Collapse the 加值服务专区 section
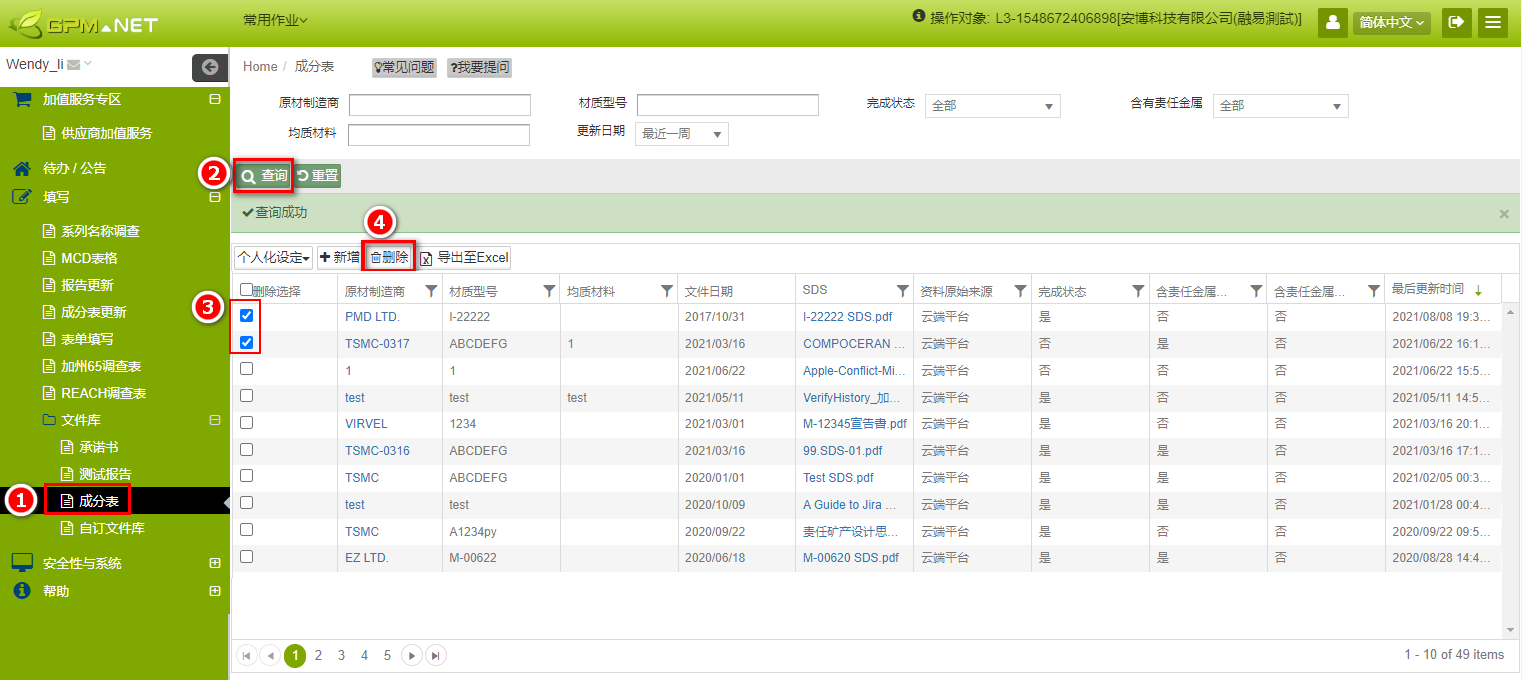Image resolution: width=1522 pixels, height=680 pixels. pos(214,99)
